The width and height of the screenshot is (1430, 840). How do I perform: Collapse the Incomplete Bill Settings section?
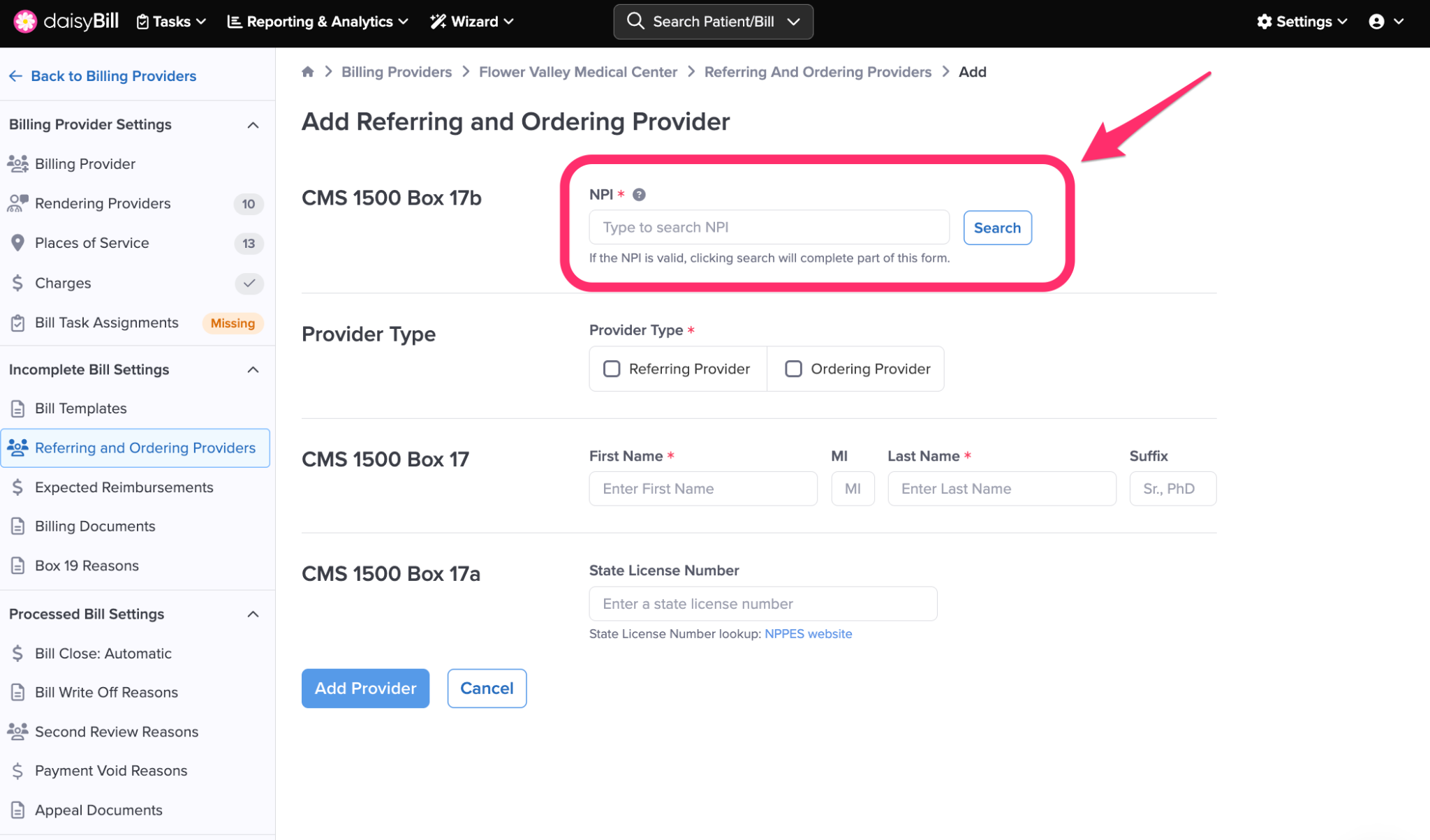click(253, 369)
